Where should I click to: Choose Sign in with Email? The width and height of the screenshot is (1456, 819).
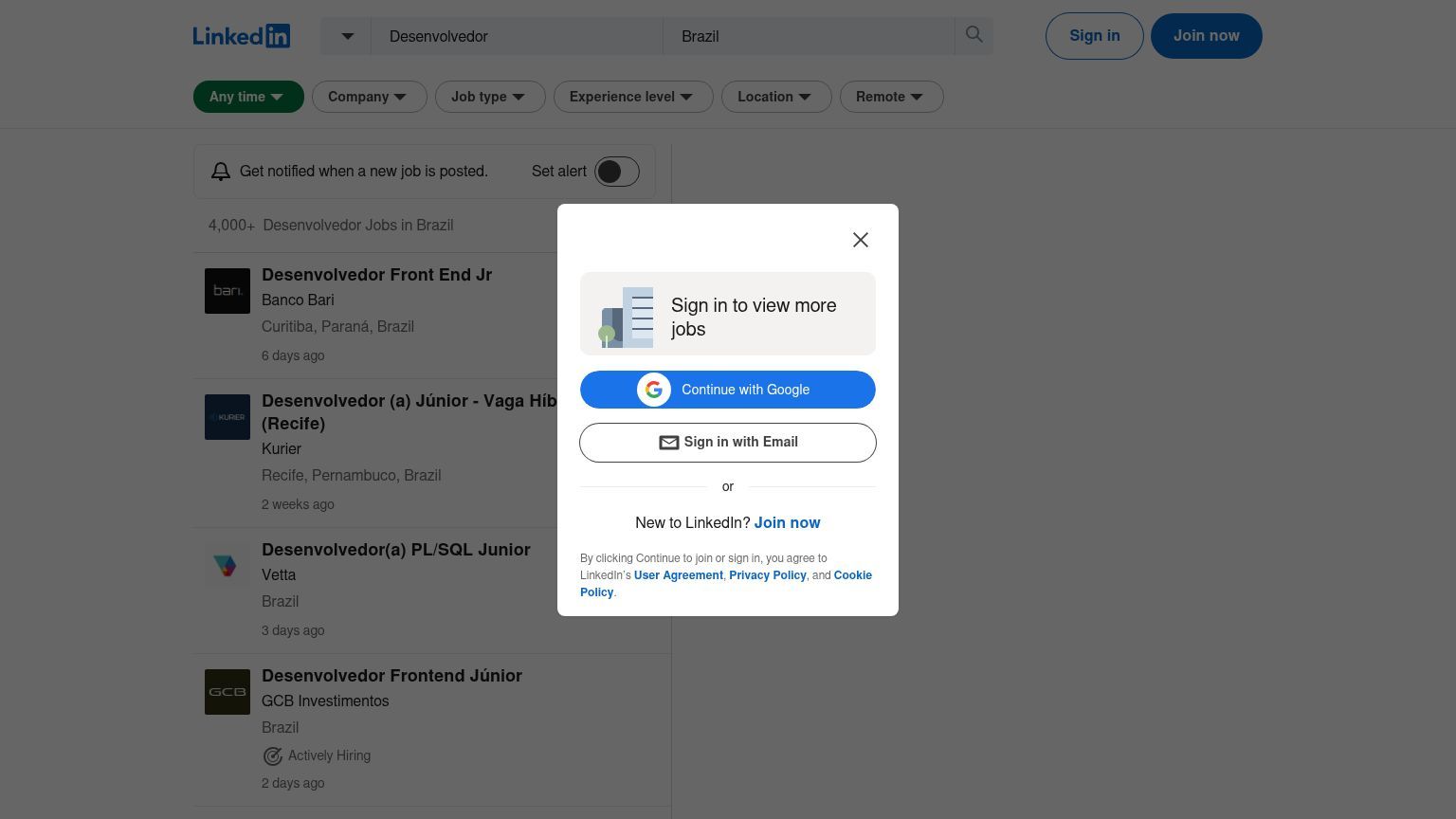pos(728,443)
